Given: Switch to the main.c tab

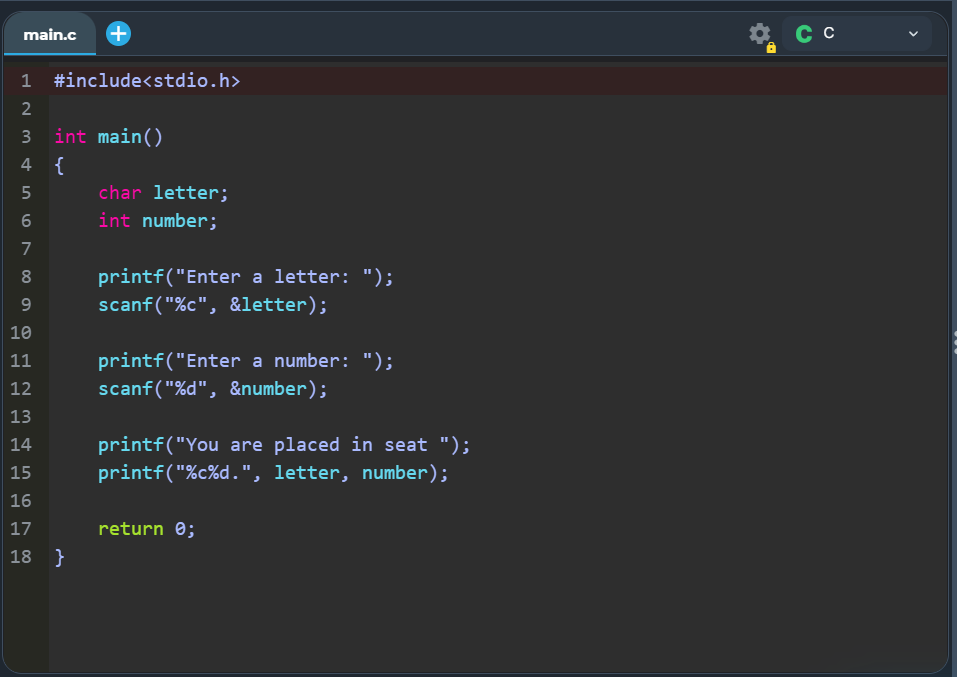Looking at the screenshot, I should click(50, 35).
